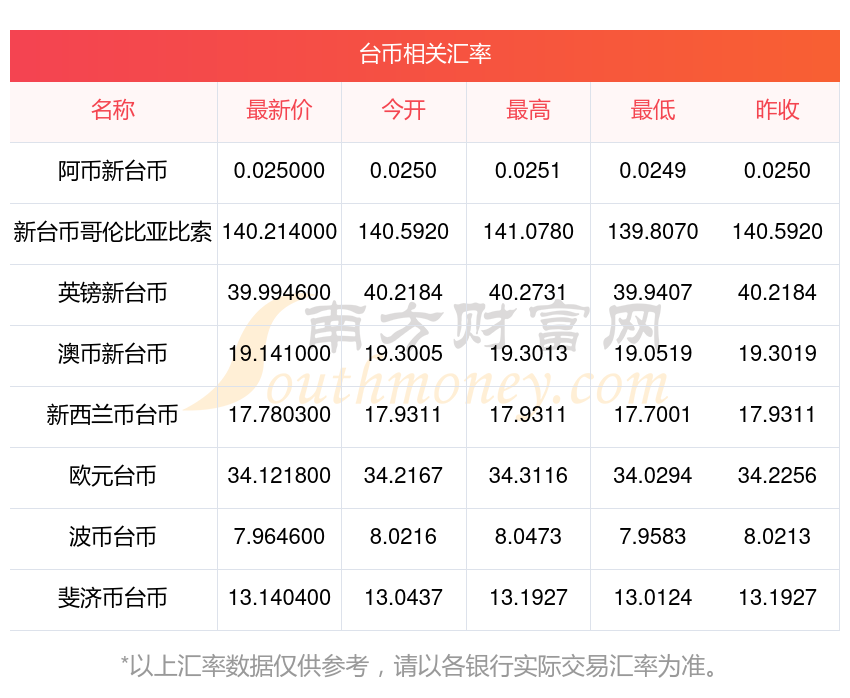Click the latest price 140.214000
This screenshot has height=698, width=850.
click(279, 232)
